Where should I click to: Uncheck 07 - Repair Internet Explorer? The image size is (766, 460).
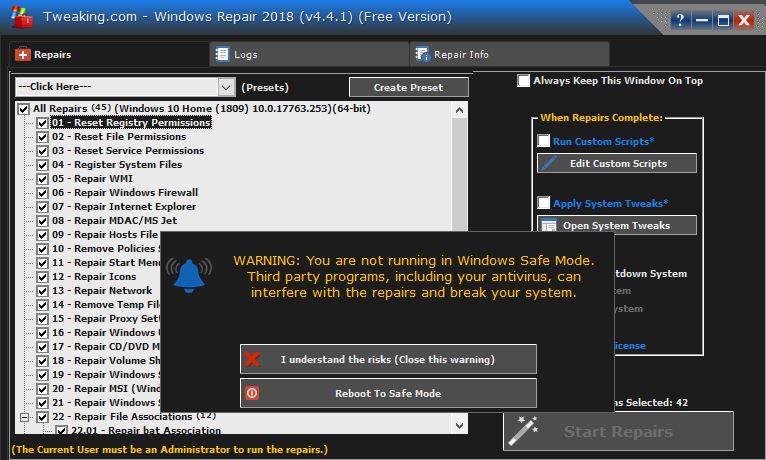pos(43,207)
